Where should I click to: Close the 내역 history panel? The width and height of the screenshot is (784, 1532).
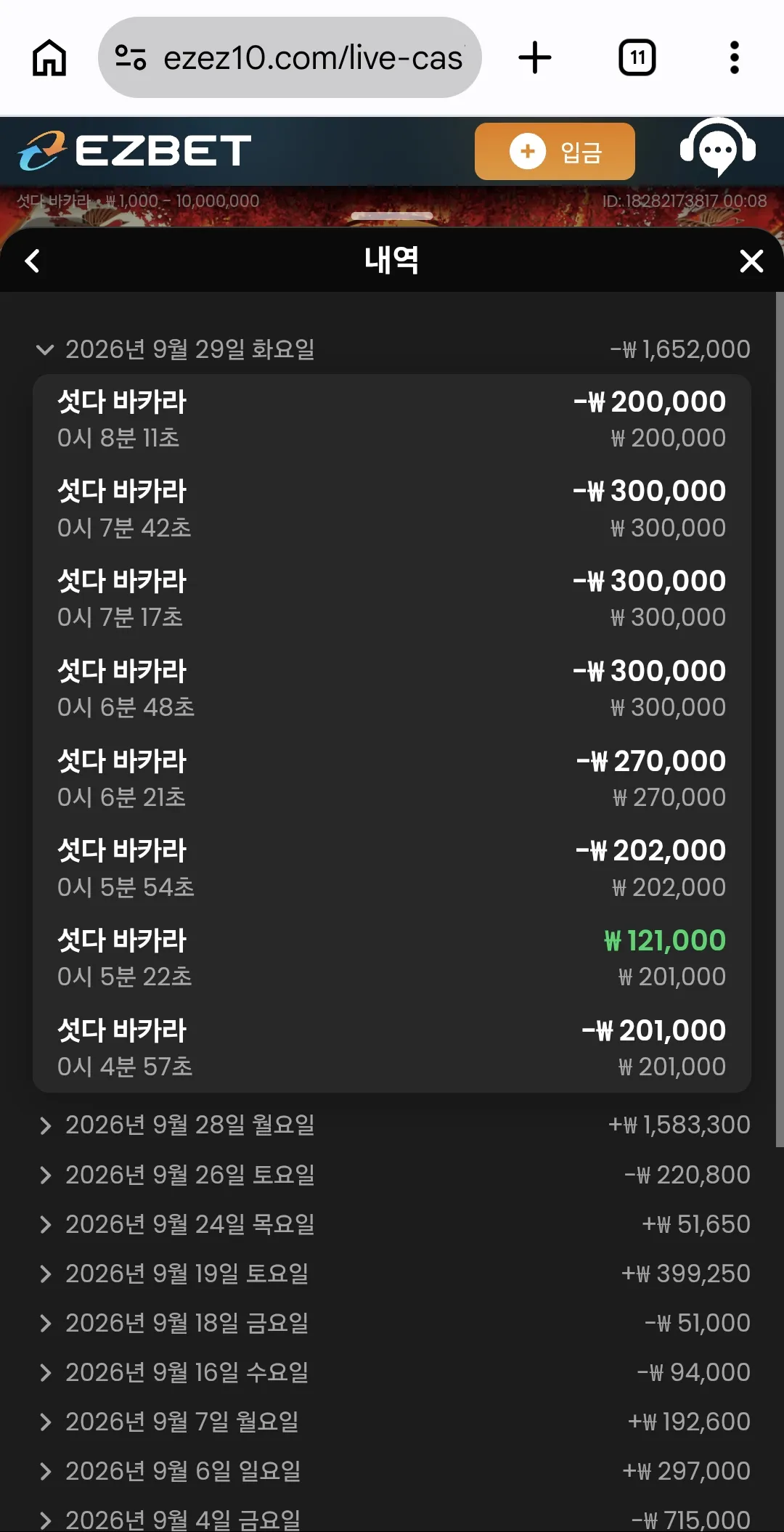coord(751,261)
